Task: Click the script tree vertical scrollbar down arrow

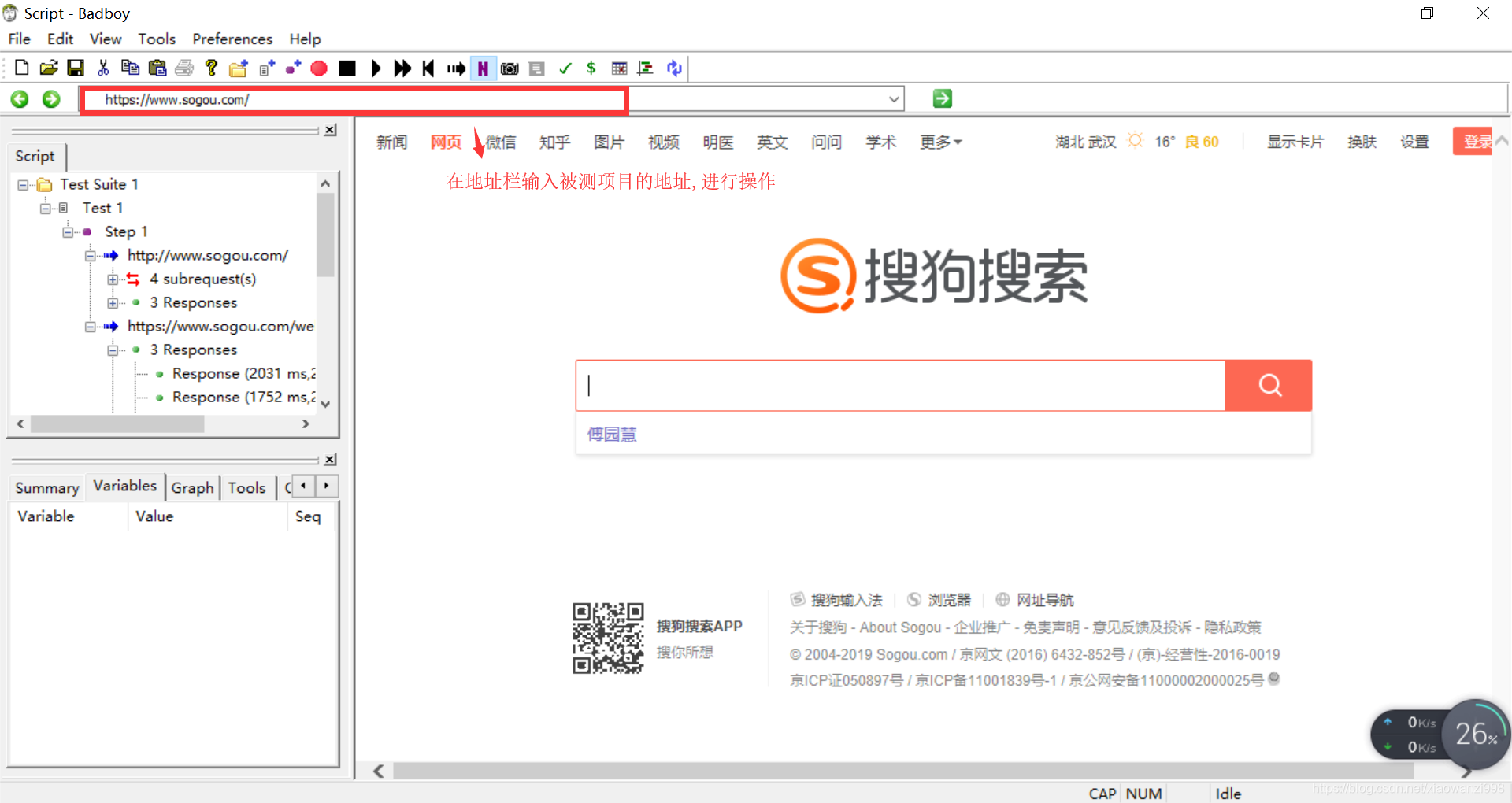Action: pos(325,404)
